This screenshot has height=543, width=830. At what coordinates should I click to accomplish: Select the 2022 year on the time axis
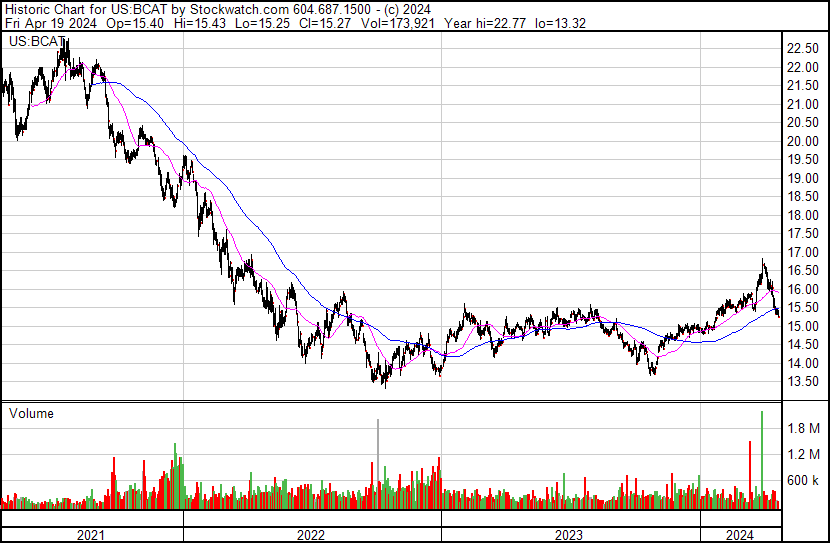click(311, 535)
